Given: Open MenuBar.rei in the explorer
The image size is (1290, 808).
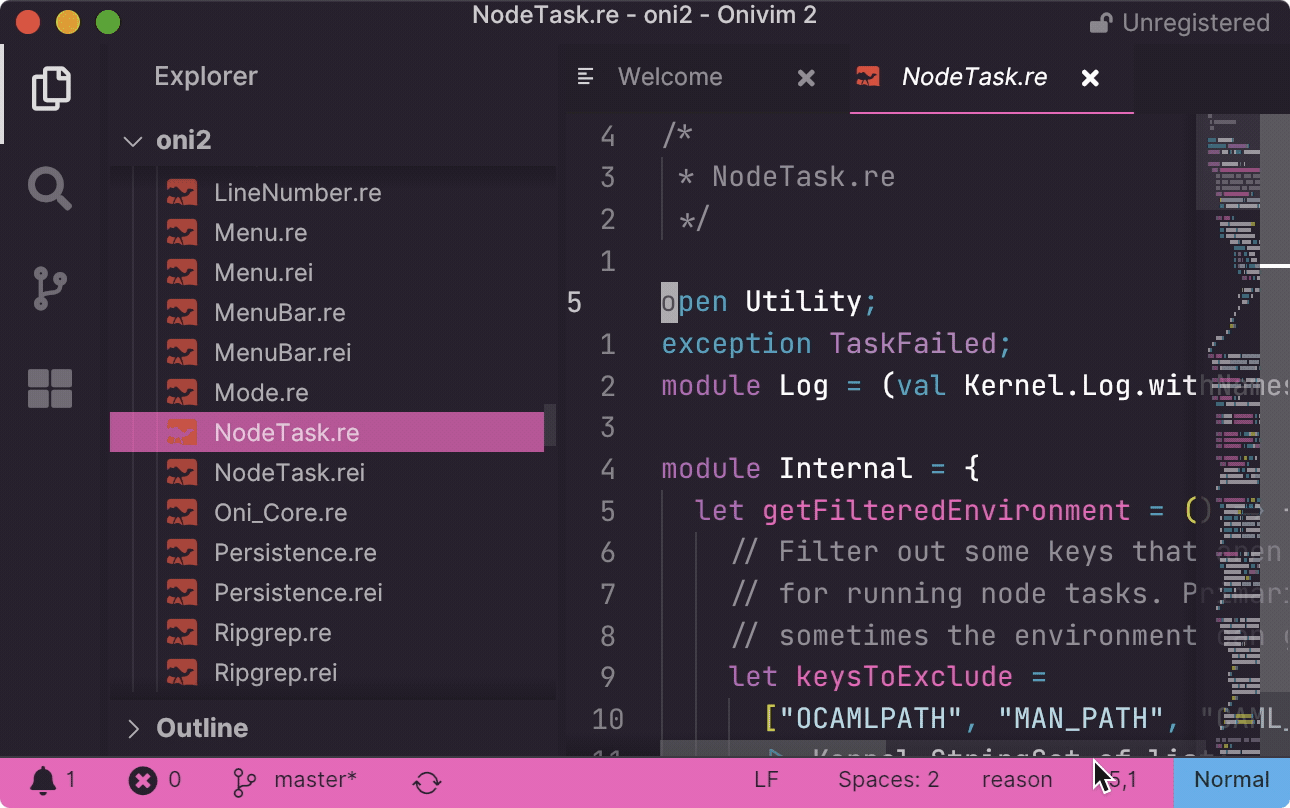Looking at the screenshot, I should tap(282, 353).
